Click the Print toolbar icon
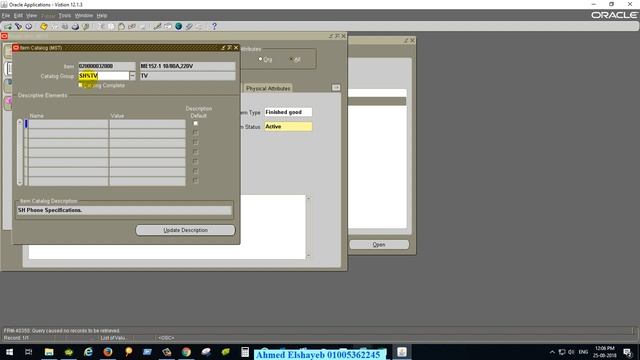The height and width of the screenshot is (360, 640). coord(75,27)
